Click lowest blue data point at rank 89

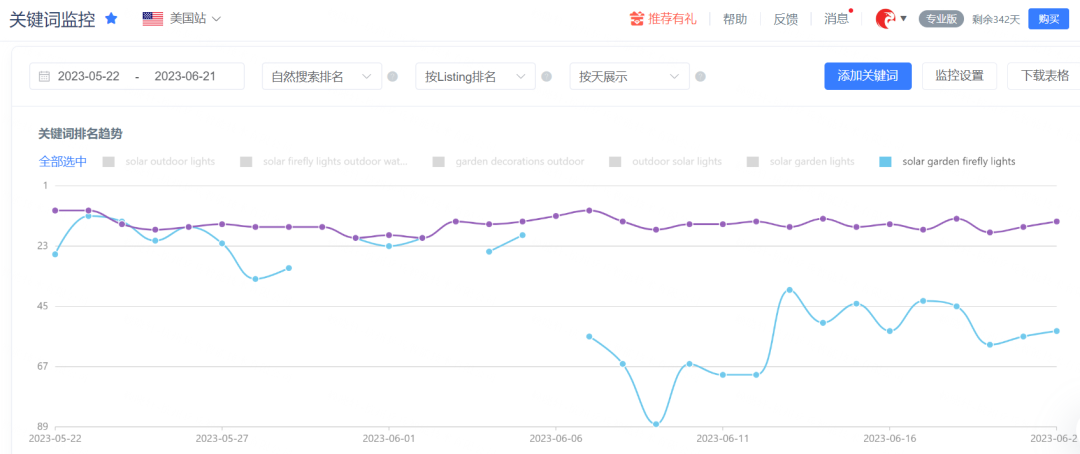point(656,424)
